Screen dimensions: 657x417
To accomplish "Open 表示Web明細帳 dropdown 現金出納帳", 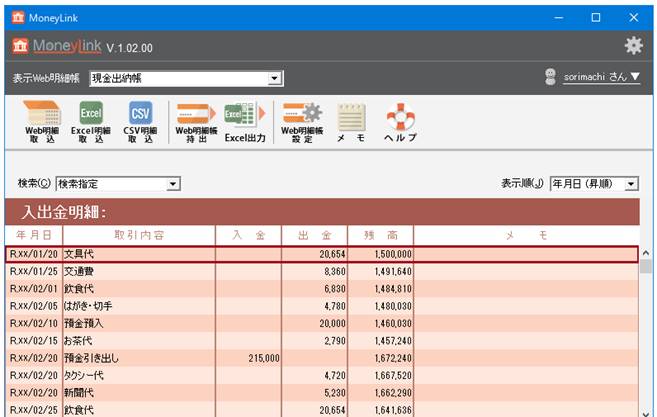I will click(x=186, y=78).
